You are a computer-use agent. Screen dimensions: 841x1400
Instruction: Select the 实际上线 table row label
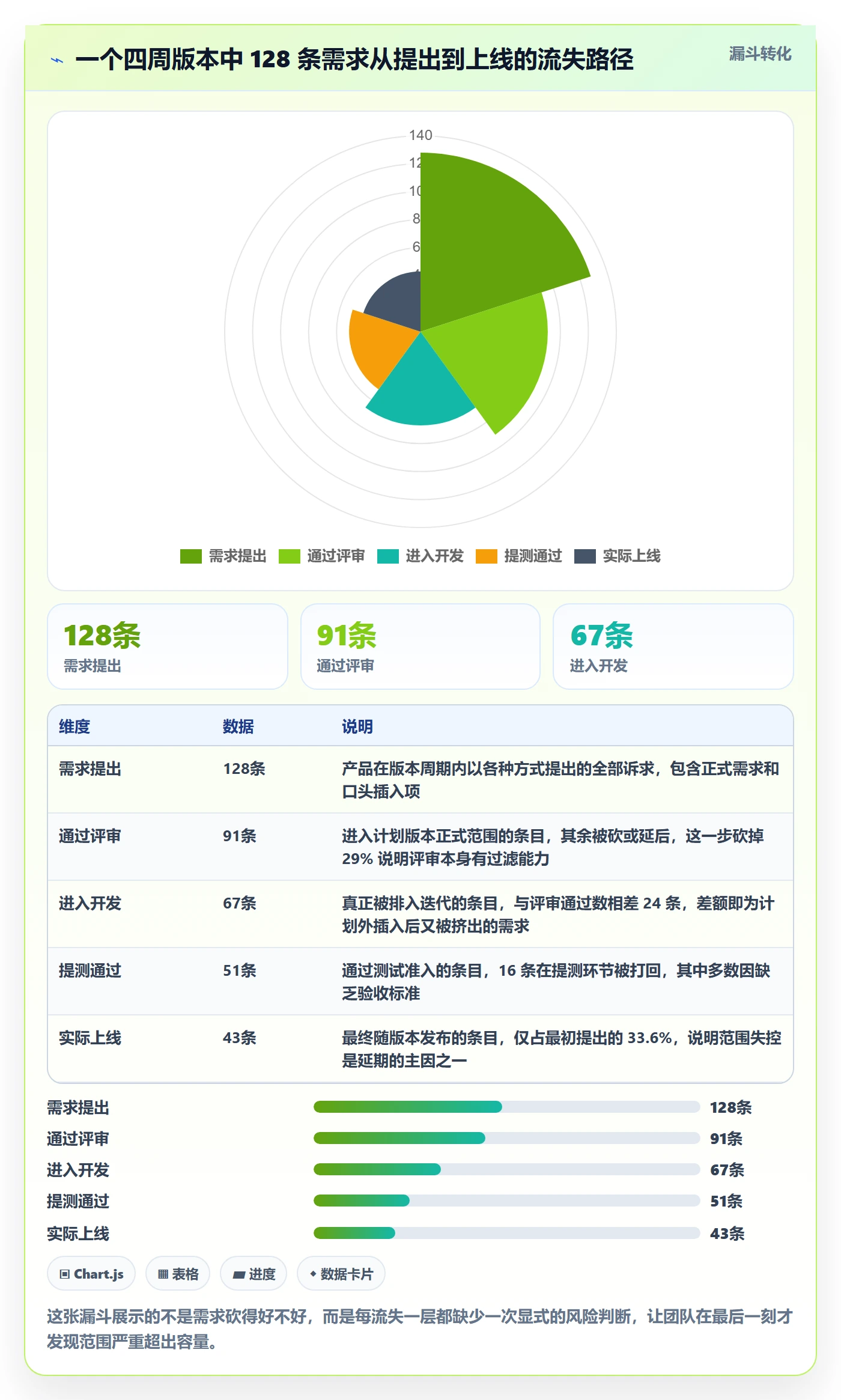[90, 1038]
